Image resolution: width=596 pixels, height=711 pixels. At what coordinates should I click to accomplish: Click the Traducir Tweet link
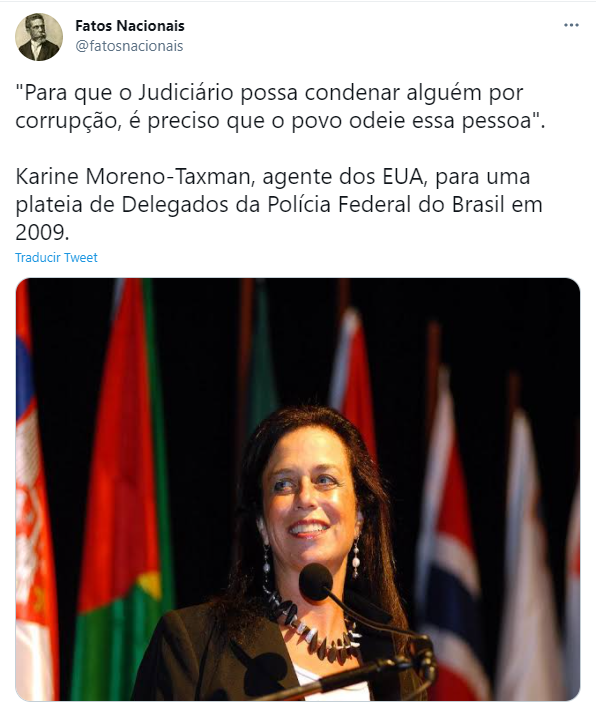[x=56, y=258]
